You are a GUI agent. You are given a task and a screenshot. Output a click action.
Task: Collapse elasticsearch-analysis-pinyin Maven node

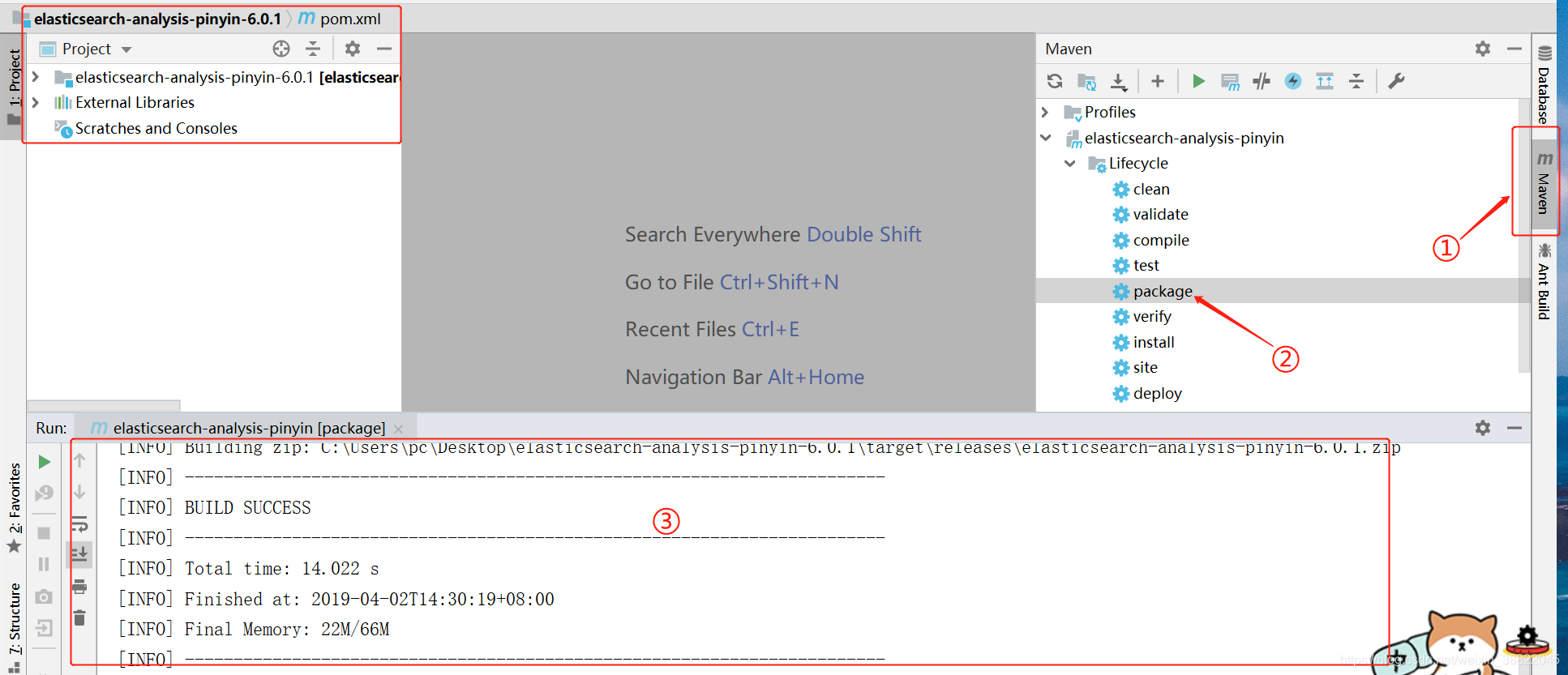pos(1045,138)
